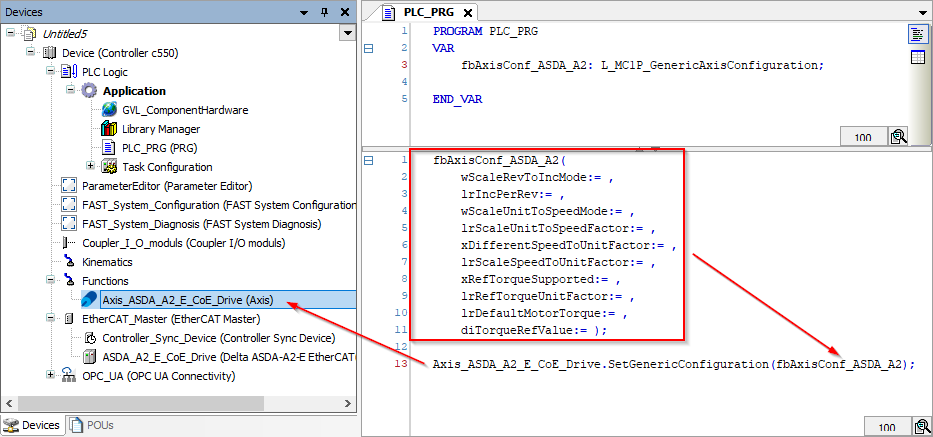Click the xRefTorqueSupported parameter line
933x437 pixels.
[x=540, y=279]
